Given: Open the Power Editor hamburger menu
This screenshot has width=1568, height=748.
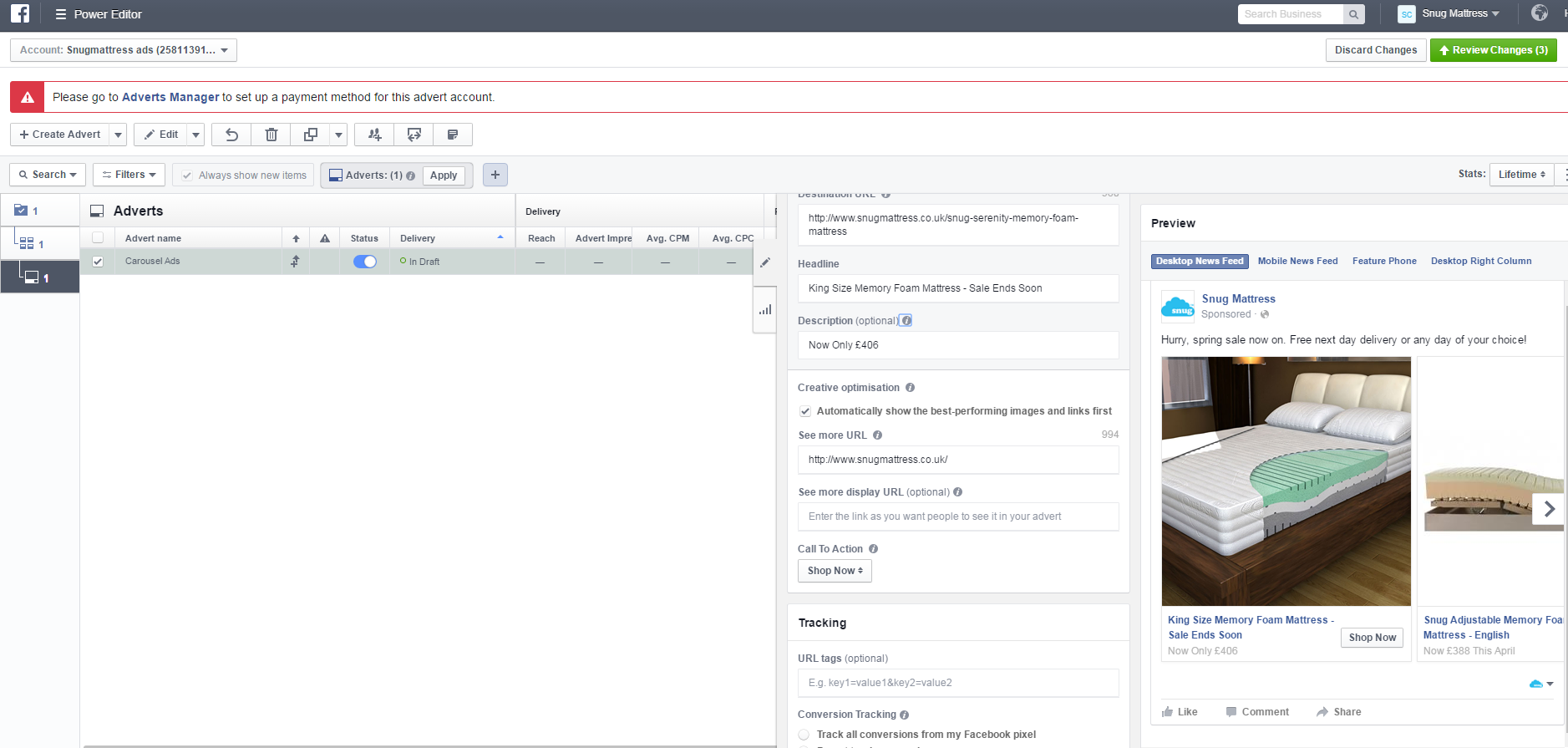Looking at the screenshot, I should click(x=60, y=14).
